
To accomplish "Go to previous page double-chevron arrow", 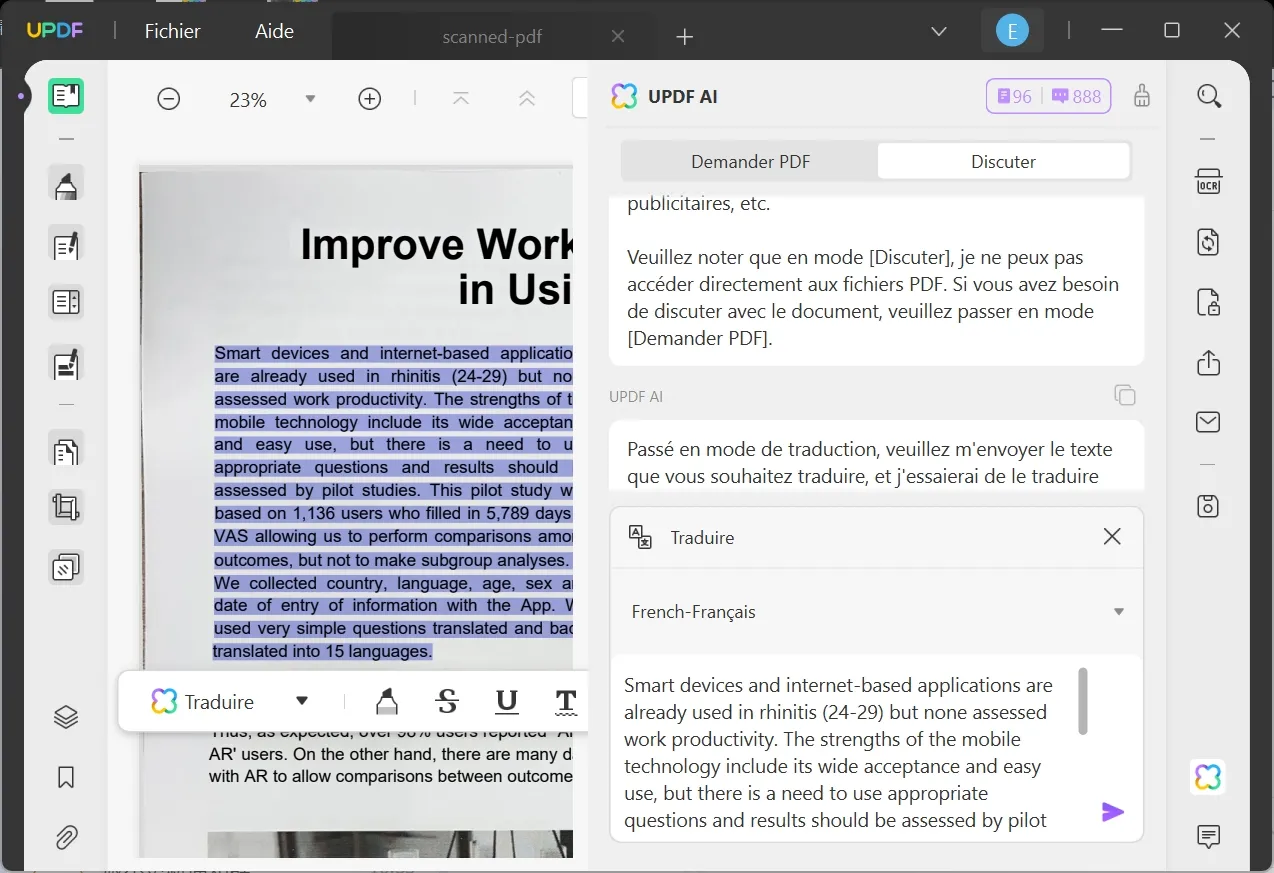I will pyautogui.click(x=527, y=99).
